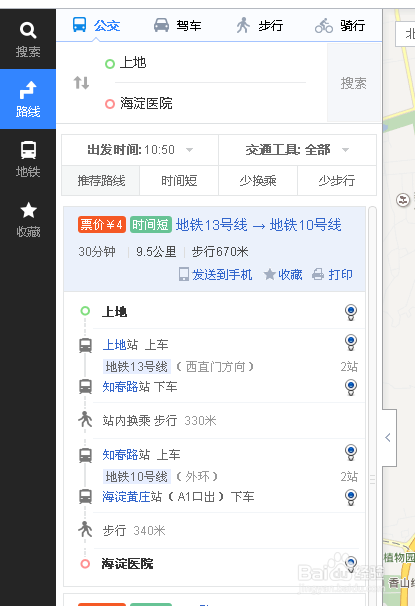Click the map pin icon beside 海淀黄庄站 下车
The width and height of the screenshot is (415, 606).
(351, 497)
